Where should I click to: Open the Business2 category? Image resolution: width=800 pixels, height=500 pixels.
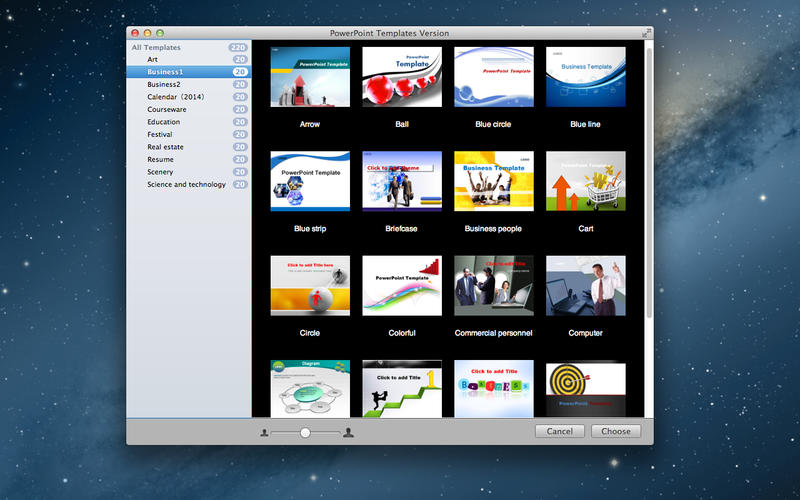(165, 85)
